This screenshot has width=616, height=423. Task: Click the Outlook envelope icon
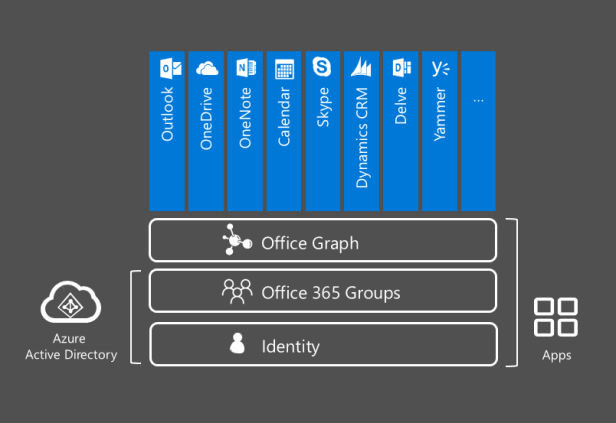tap(167, 68)
